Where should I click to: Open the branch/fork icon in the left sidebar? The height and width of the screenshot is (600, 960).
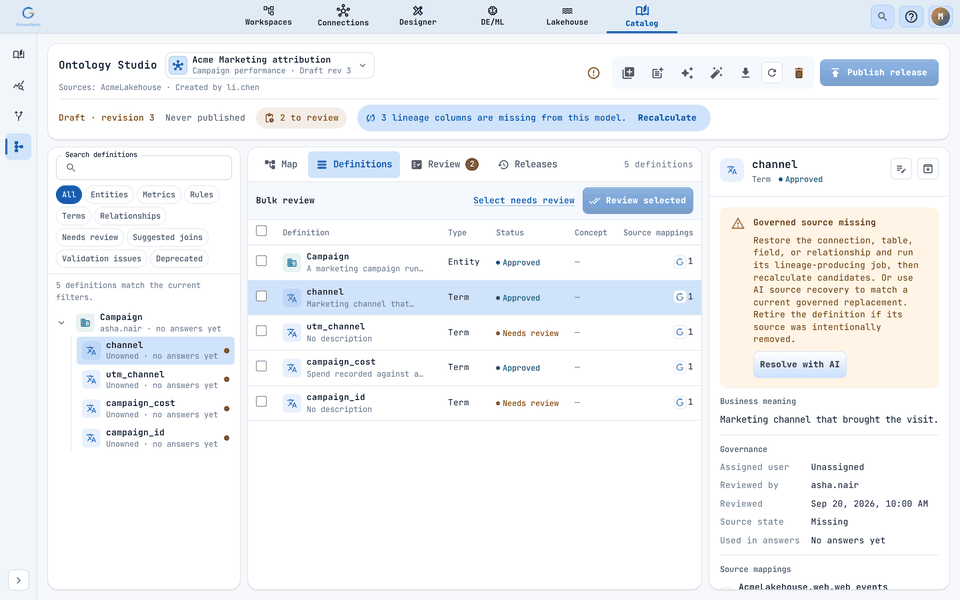click(18, 116)
